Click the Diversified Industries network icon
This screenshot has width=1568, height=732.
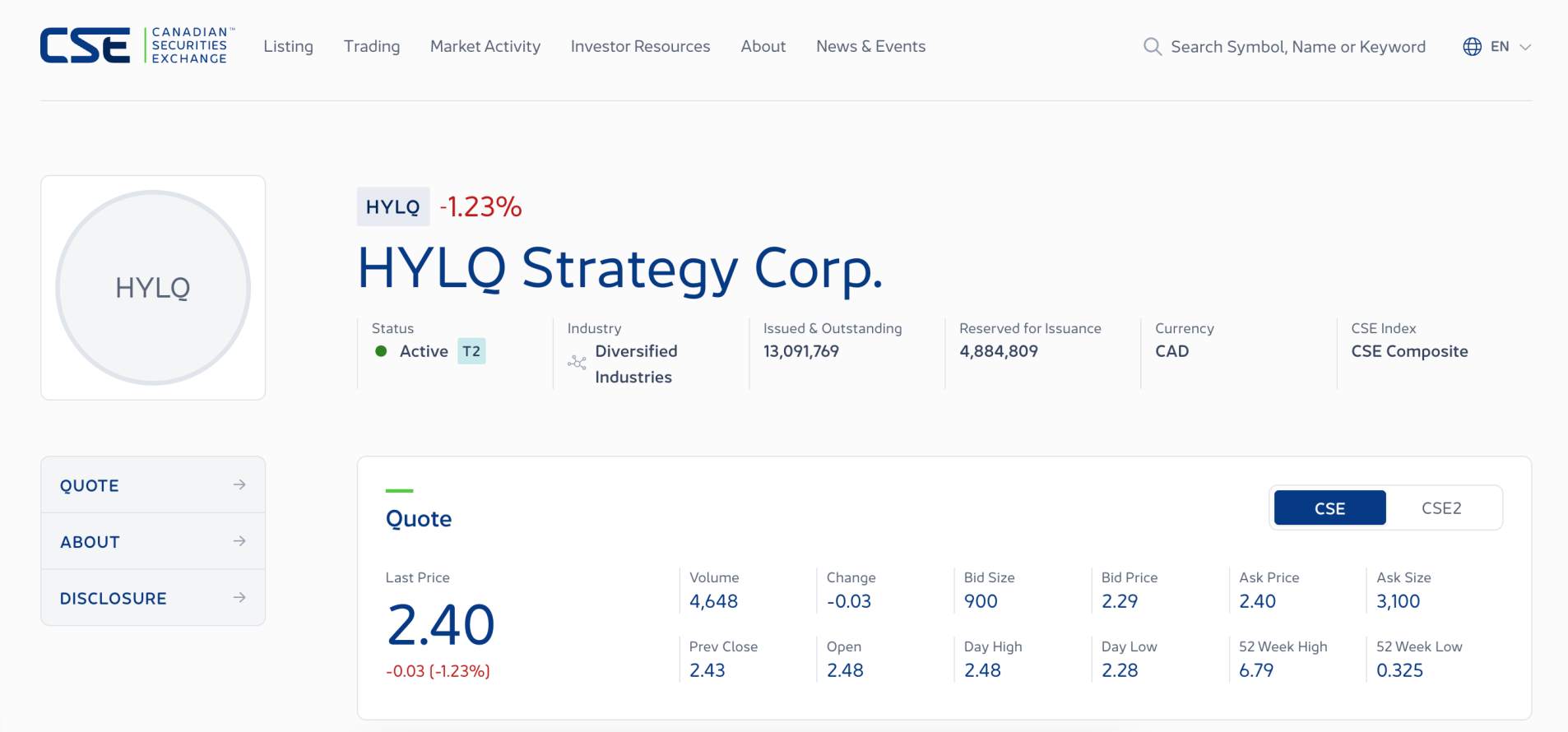pyautogui.click(x=577, y=363)
